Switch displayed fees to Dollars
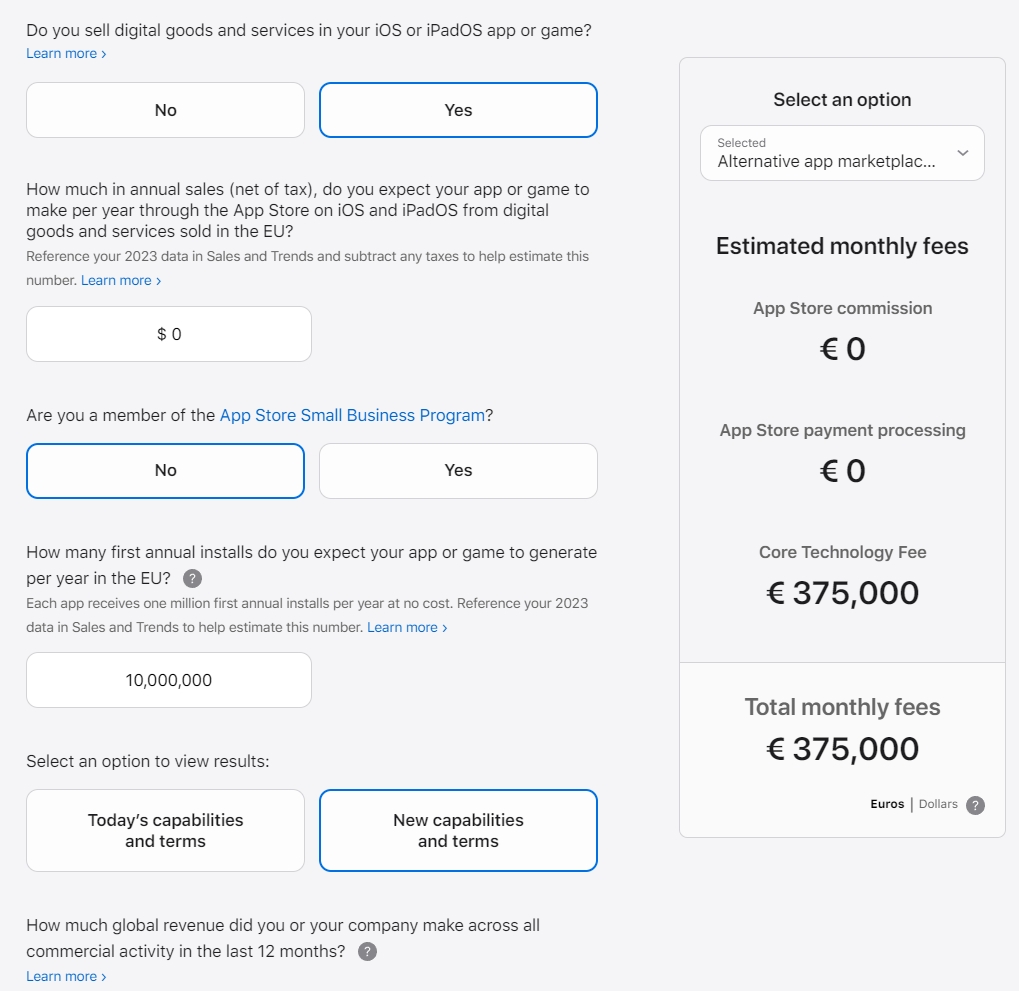 click(x=938, y=804)
